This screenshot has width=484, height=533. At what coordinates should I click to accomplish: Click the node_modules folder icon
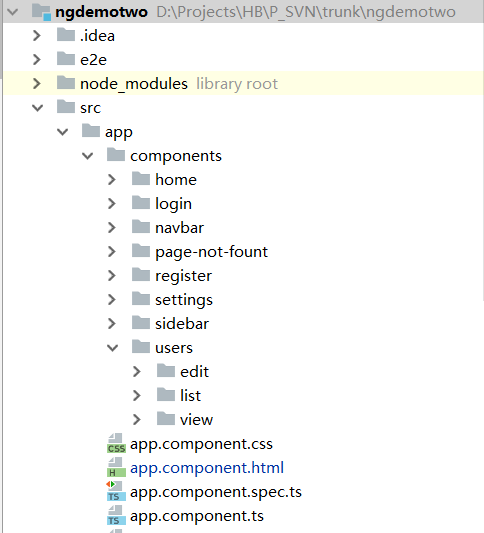[66, 83]
